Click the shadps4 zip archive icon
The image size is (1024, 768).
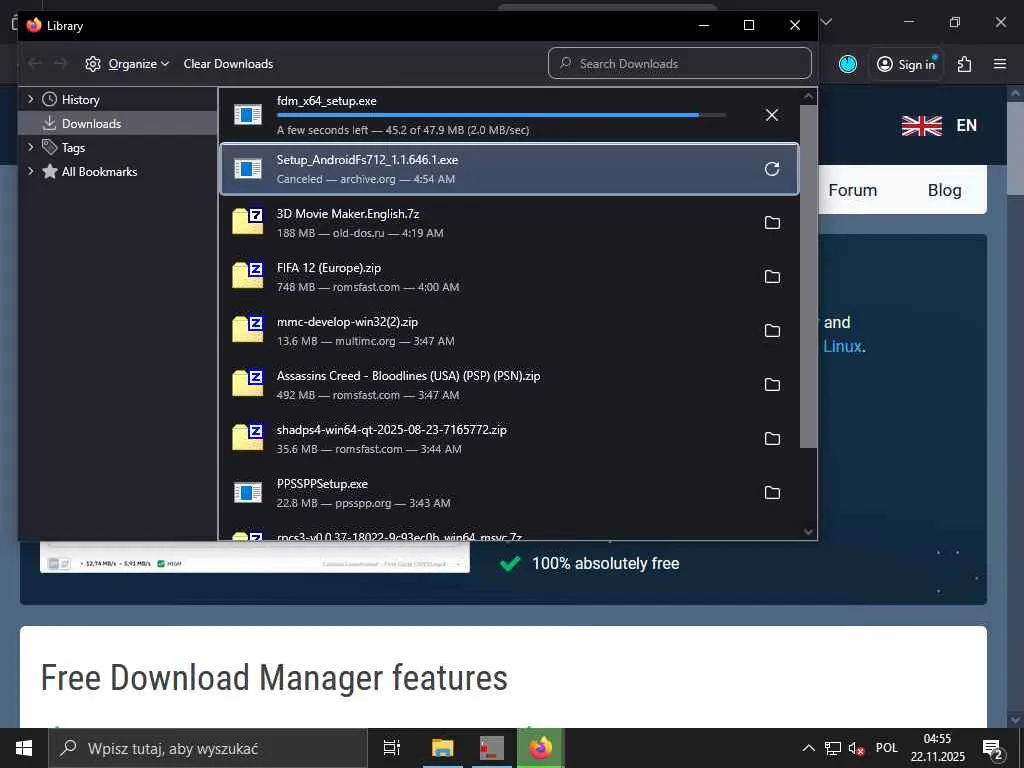click(x=248, y=438)
